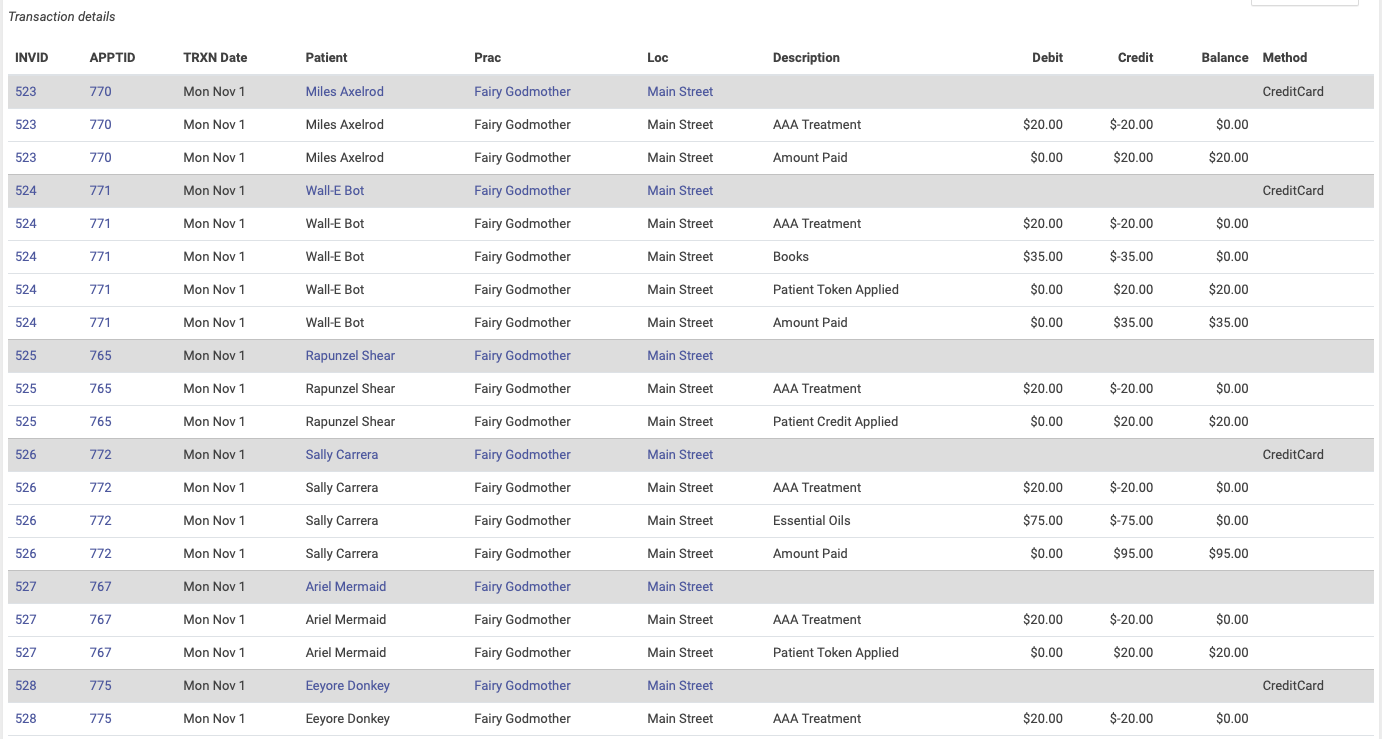Viewport: 1382px width, 739px height.
Task: Click the Credit column header
Action: click(1136, 57)
